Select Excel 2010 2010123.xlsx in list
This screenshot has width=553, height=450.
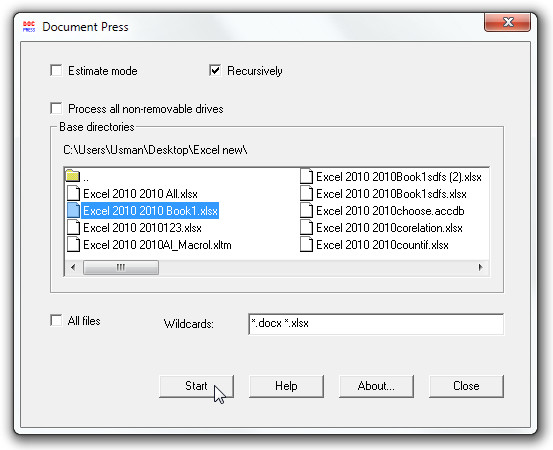click(142, 228)
